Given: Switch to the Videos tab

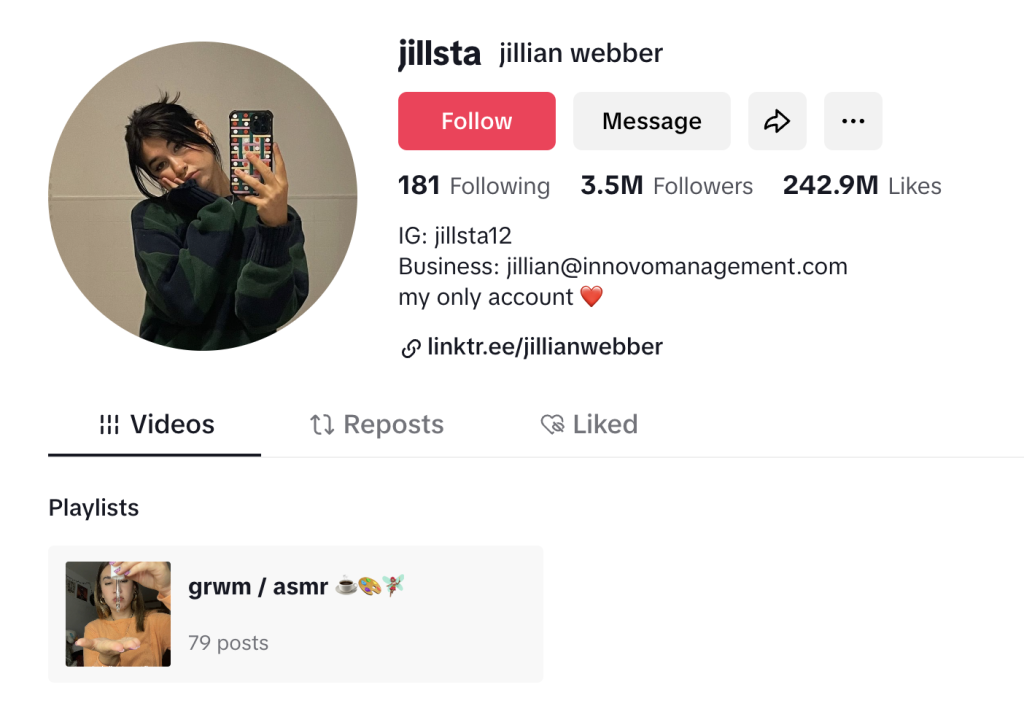Looking at the screenshot, I should point(155,425).
